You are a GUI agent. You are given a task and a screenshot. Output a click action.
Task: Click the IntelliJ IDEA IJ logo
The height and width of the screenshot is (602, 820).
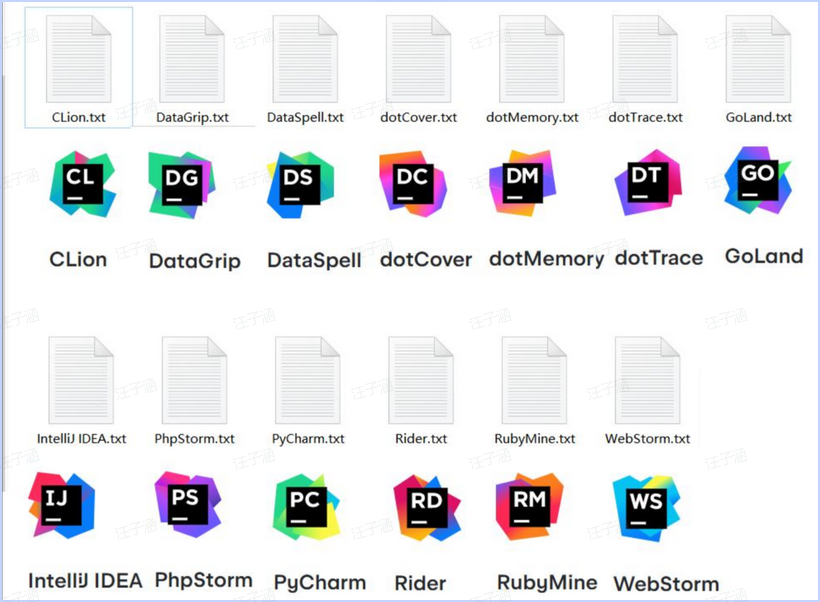pyautogui.click(x=62, y=505)
